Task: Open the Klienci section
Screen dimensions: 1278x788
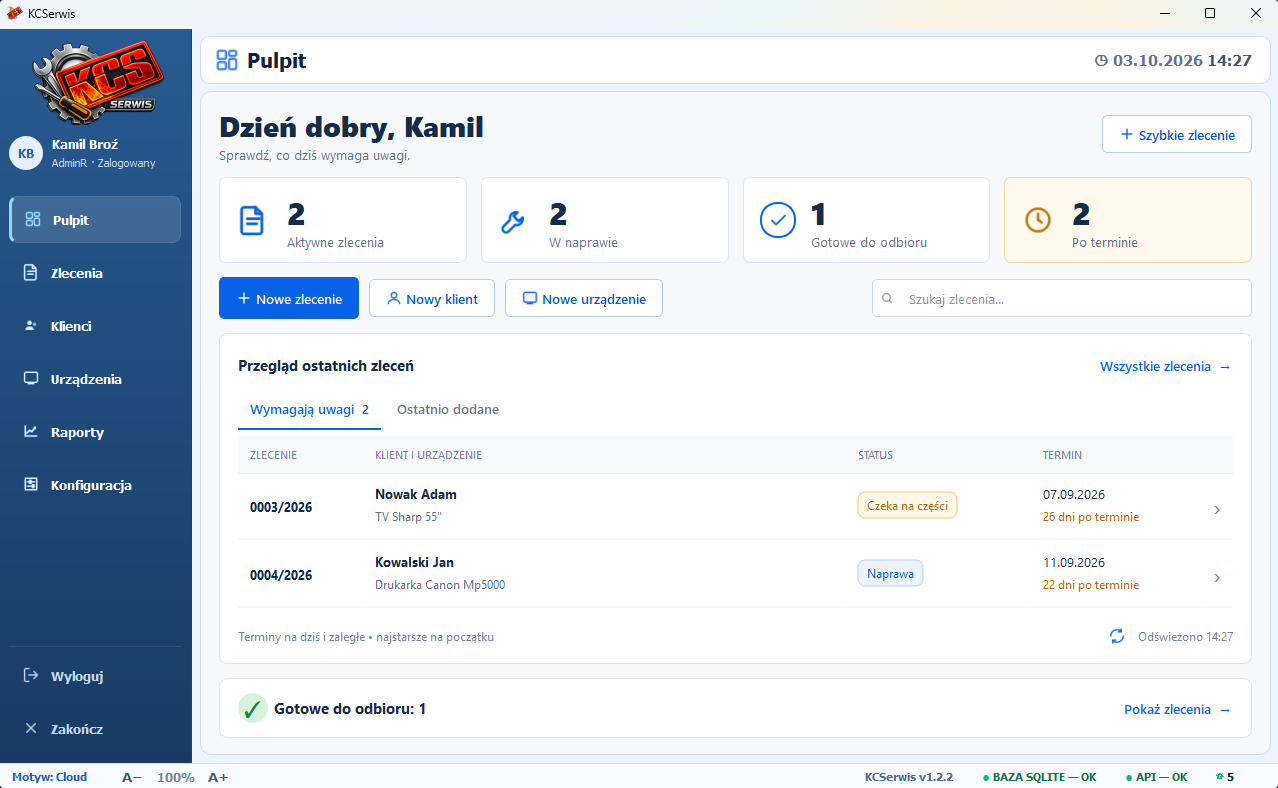Action: 96,326
